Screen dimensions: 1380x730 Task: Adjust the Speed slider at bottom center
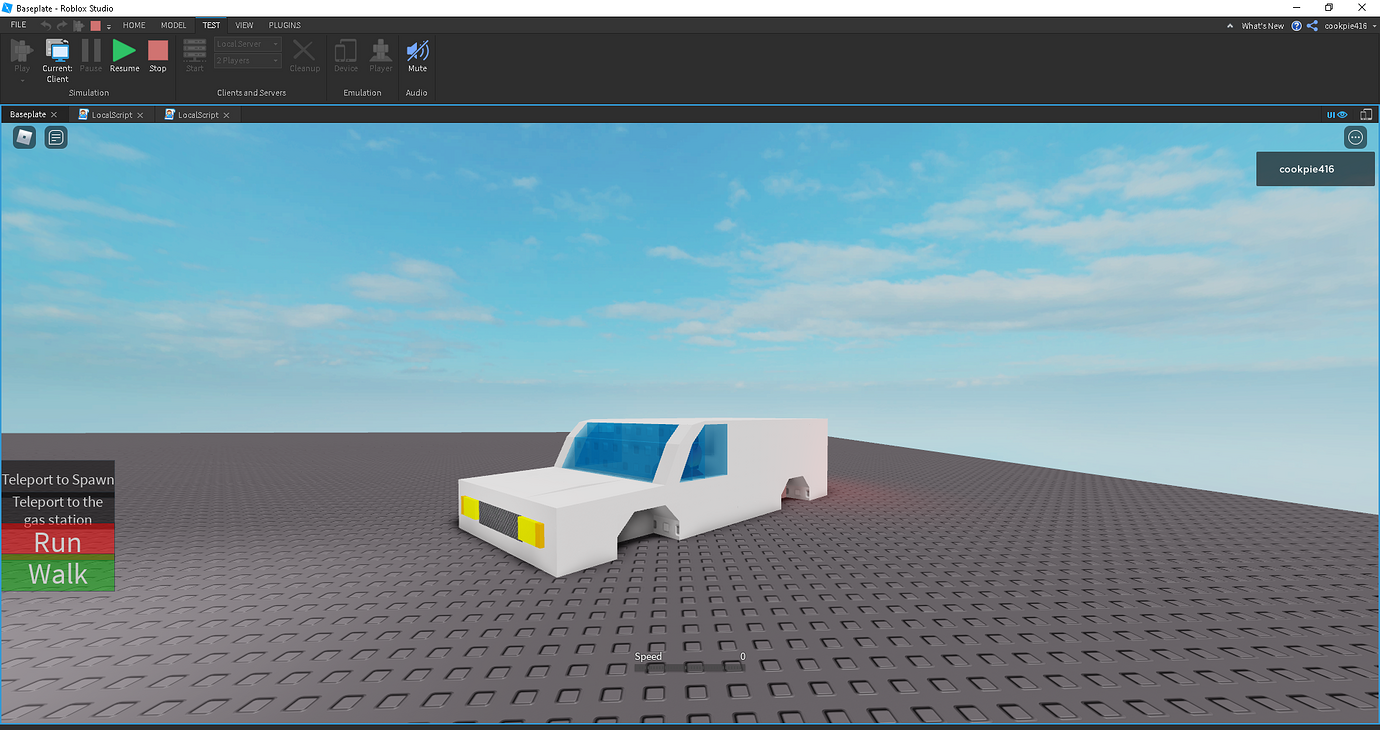tap(690, 667)
